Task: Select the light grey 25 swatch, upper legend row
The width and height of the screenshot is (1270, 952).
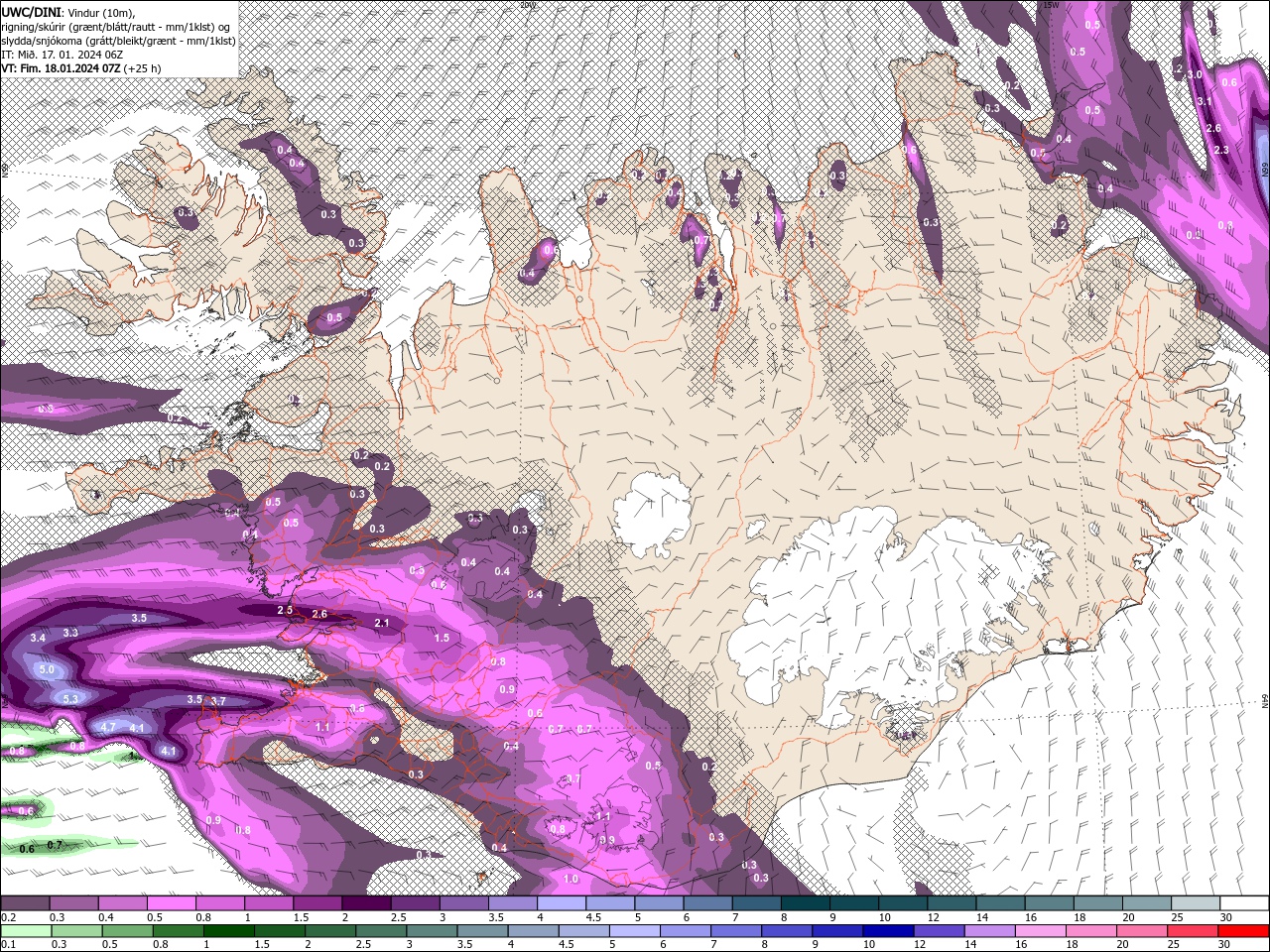Action: click(1196, 903)
